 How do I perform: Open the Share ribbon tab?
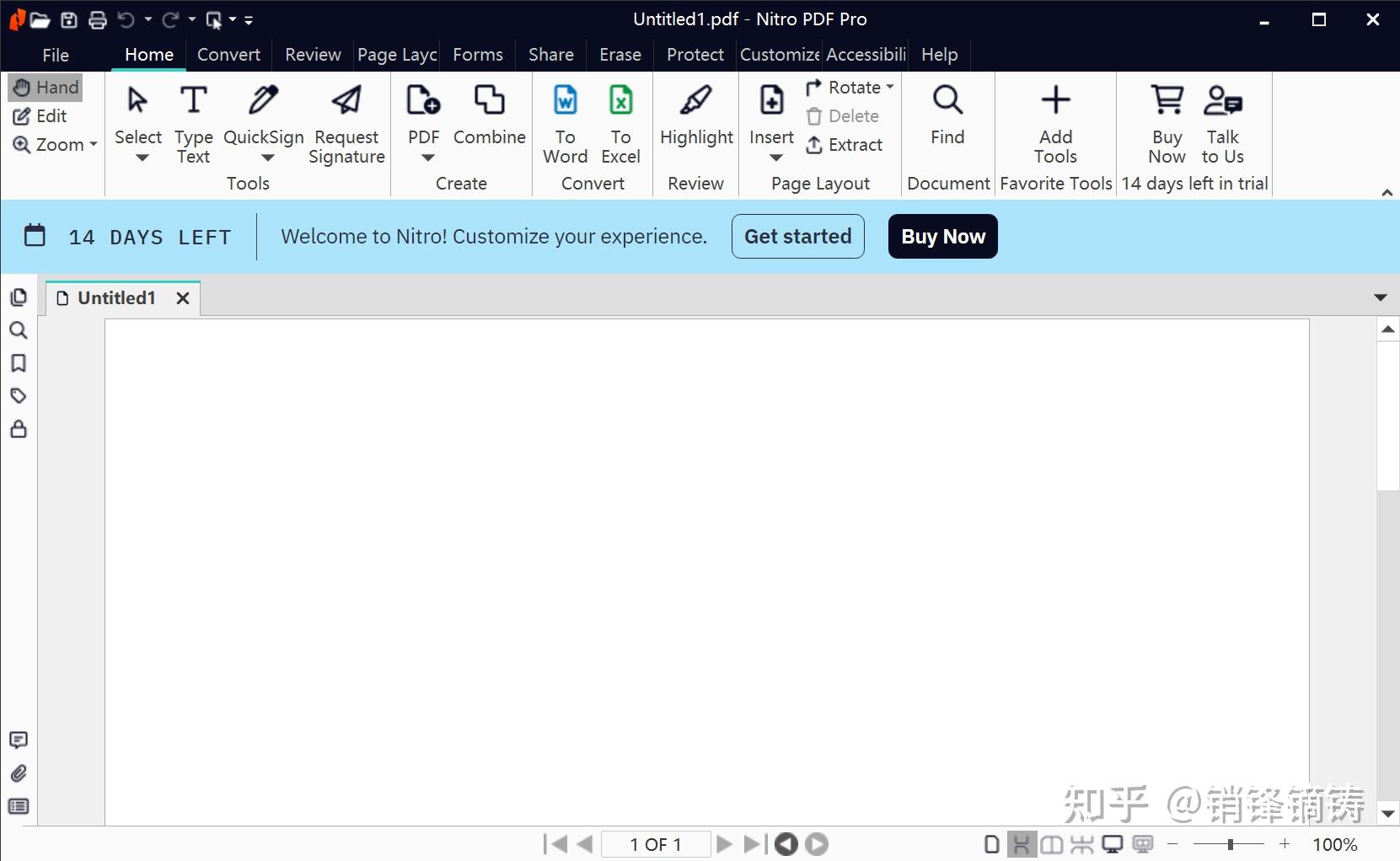click(x=551, y=55)
